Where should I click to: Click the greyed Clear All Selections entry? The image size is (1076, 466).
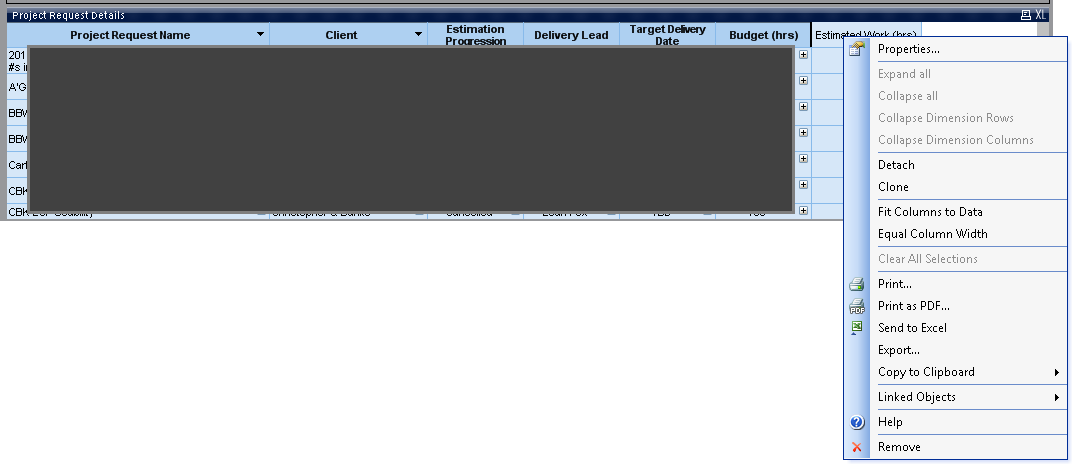968,259
